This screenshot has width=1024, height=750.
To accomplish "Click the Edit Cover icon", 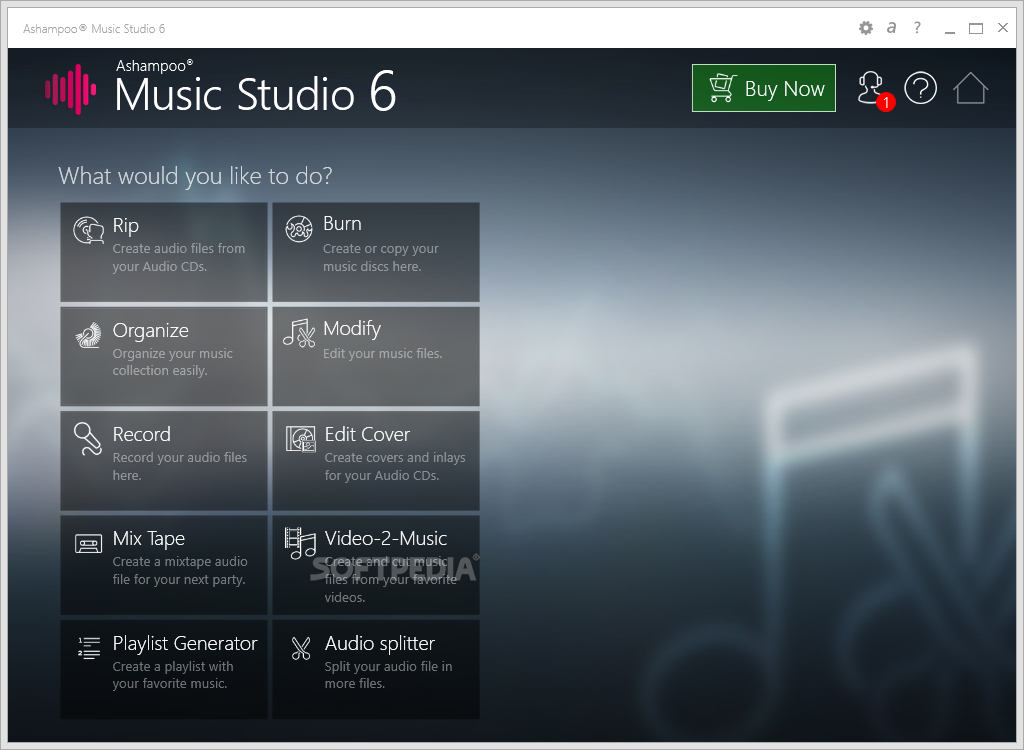I will pyautogui.click(x=300, y=439).
